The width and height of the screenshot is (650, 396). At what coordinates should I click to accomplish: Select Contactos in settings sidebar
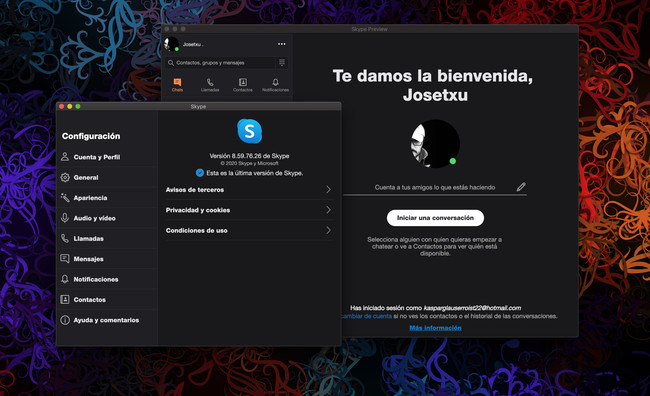pyautogui.click(x=107, y=299)
